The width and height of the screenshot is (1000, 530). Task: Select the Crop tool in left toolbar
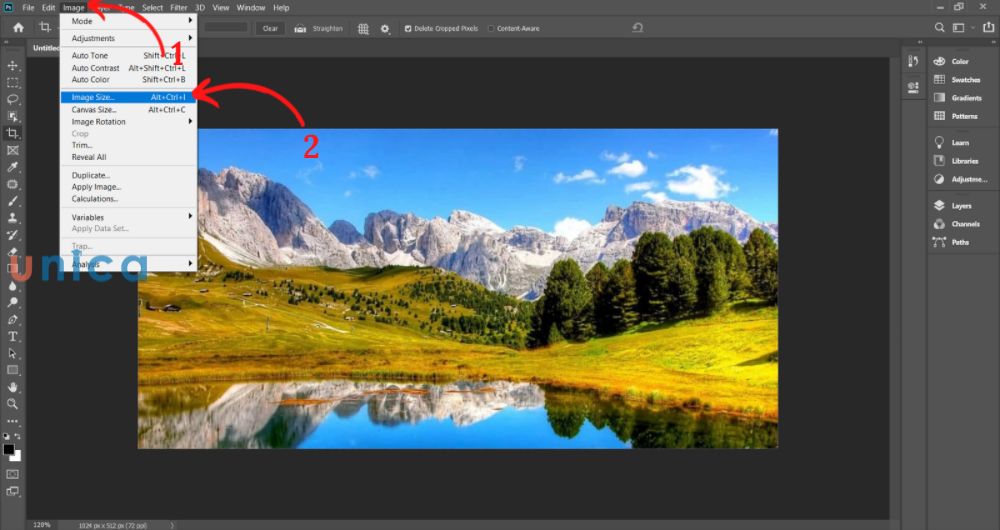[13, 133]
